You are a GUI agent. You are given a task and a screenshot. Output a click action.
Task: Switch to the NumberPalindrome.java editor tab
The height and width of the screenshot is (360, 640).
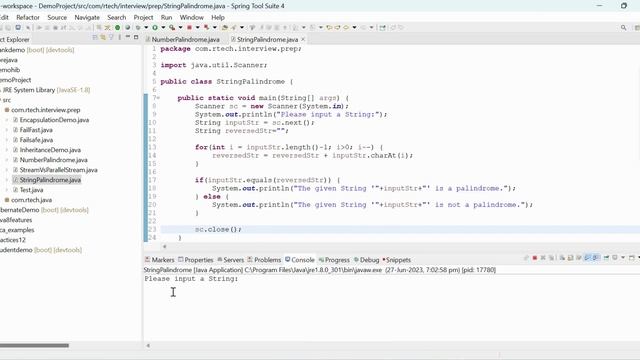click(183, 40)
